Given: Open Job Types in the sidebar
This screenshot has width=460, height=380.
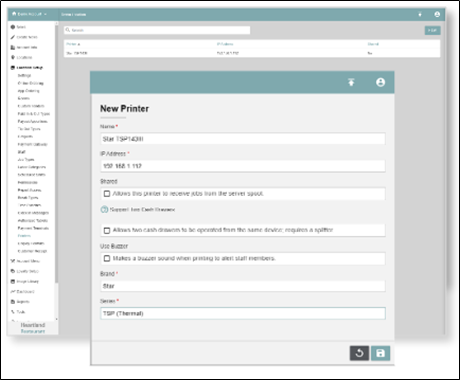Looking at the screenshot, I should (x=26, y=160).
